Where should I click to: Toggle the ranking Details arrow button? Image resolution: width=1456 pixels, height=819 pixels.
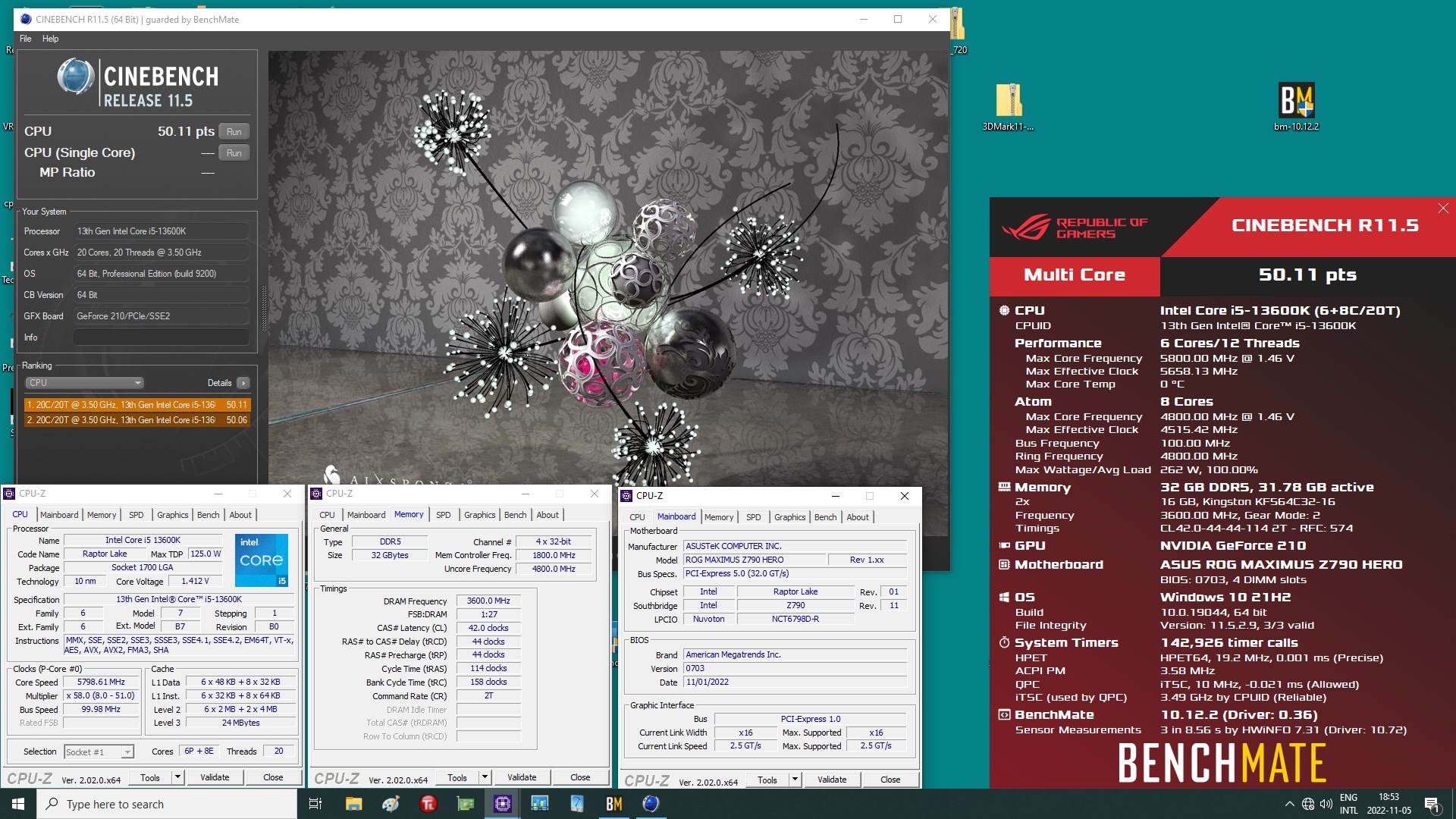click(243, 383)
